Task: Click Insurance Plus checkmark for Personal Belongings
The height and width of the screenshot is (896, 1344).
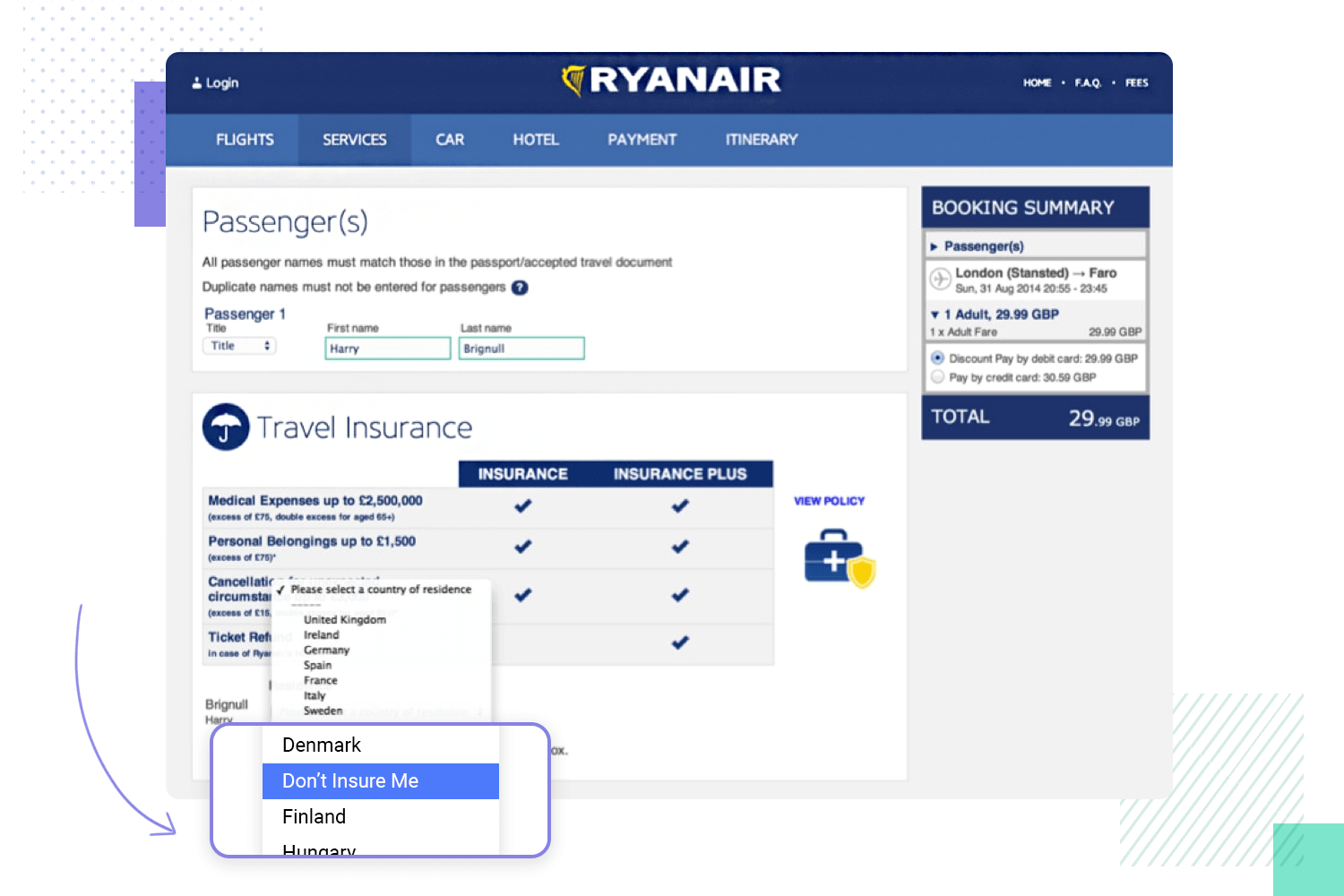Action: (681, 547)
